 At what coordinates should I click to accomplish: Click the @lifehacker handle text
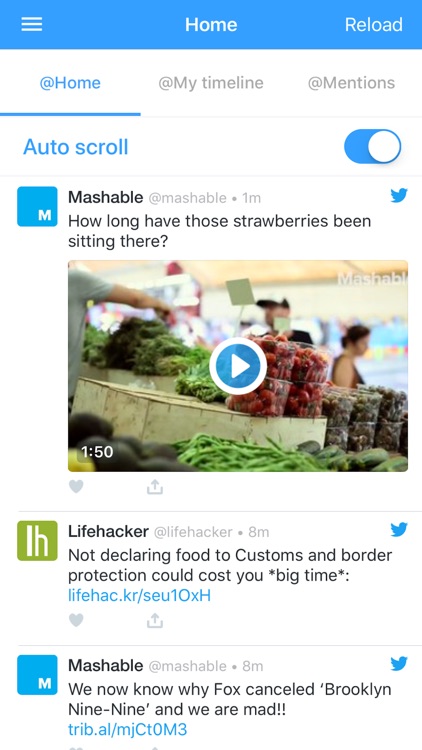pos(193,532)
